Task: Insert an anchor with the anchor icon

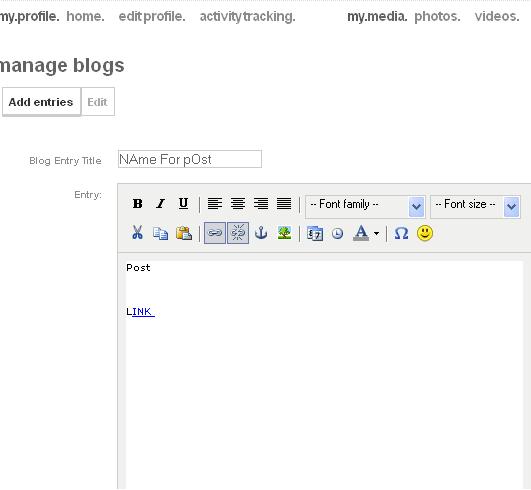Action: pyautogui.click(x=261, y=233)
